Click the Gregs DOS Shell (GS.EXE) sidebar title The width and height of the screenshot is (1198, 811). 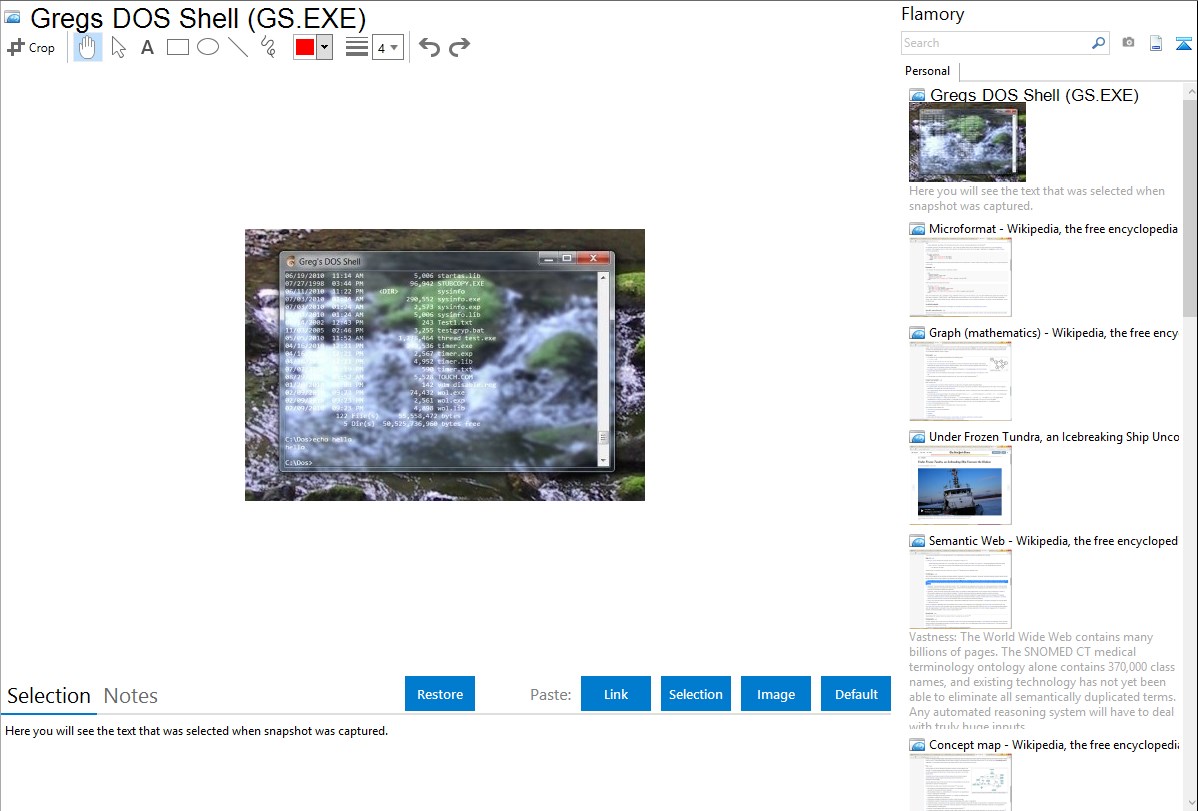[x=1034, y=96]
